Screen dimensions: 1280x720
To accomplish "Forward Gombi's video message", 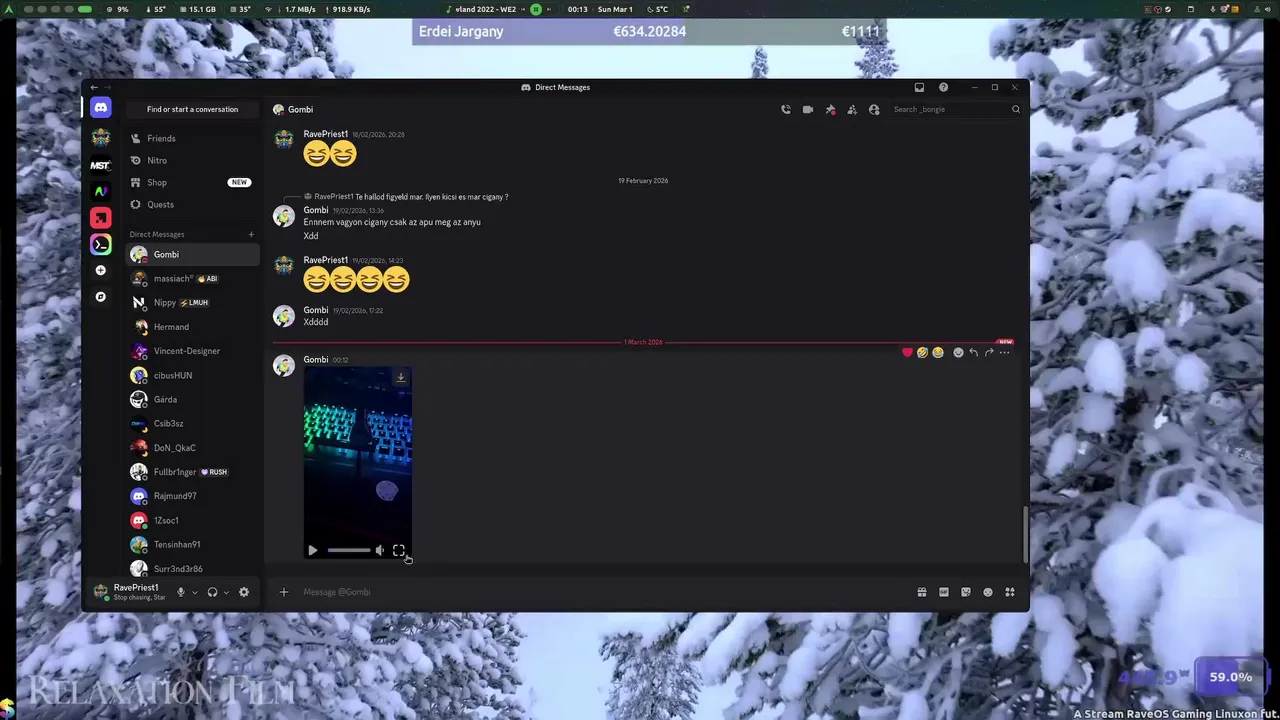I will 989,352.
